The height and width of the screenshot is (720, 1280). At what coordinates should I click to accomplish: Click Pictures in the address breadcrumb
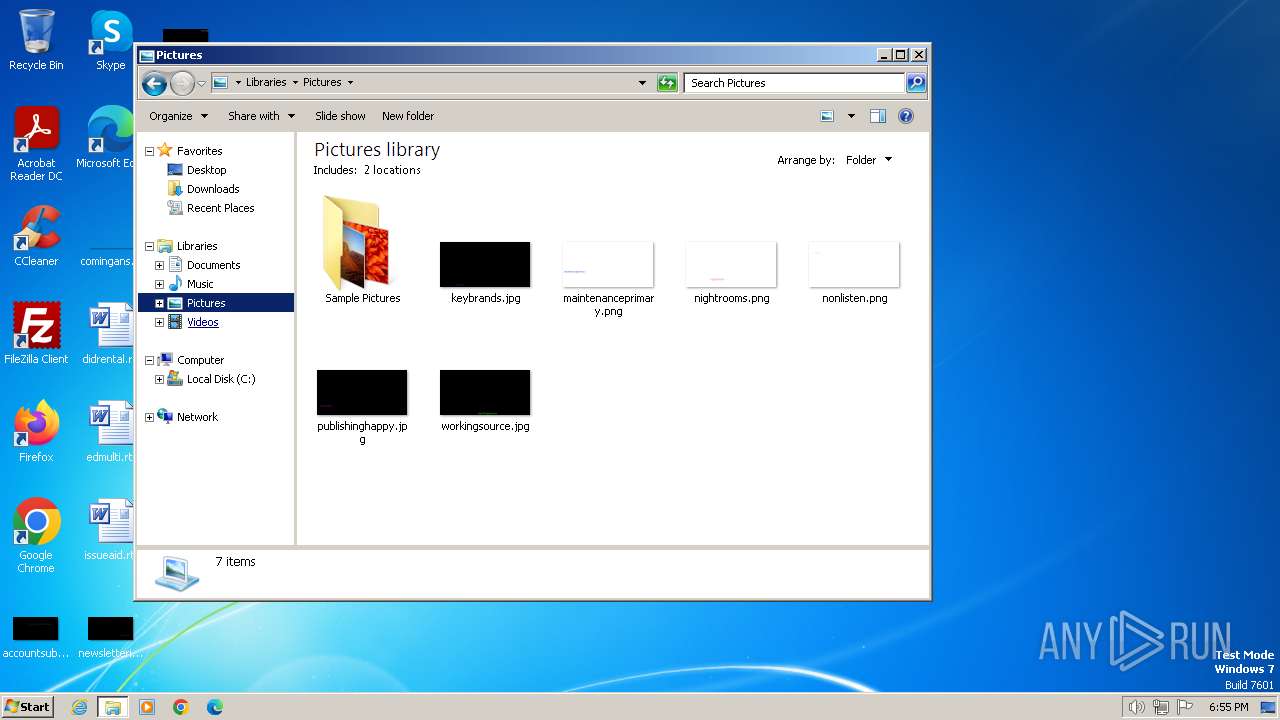322,82
